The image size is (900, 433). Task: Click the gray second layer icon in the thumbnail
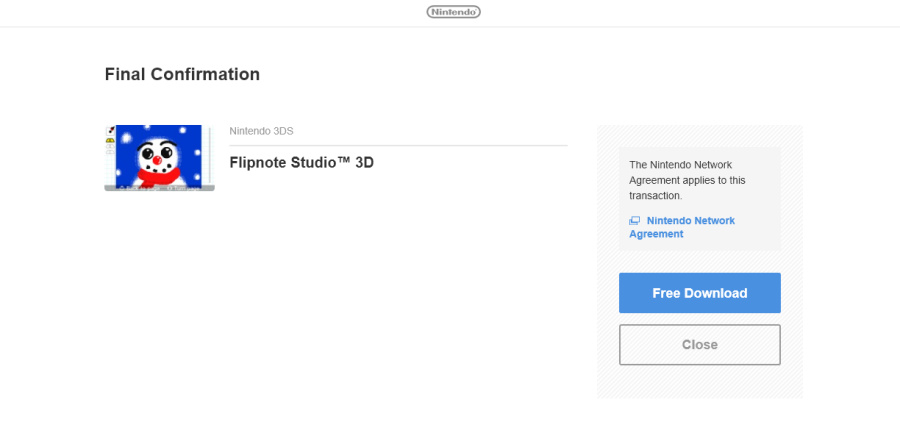point(110,146)
